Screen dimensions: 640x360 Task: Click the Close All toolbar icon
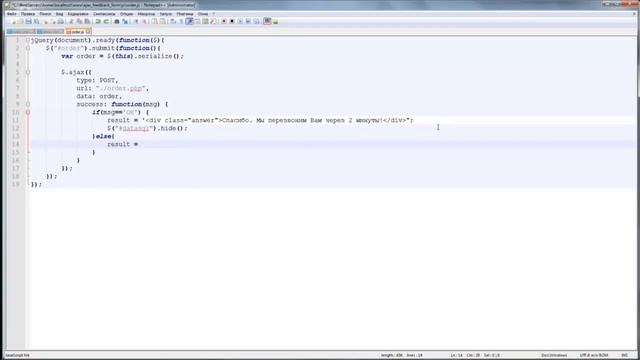[x=53, y=21]
